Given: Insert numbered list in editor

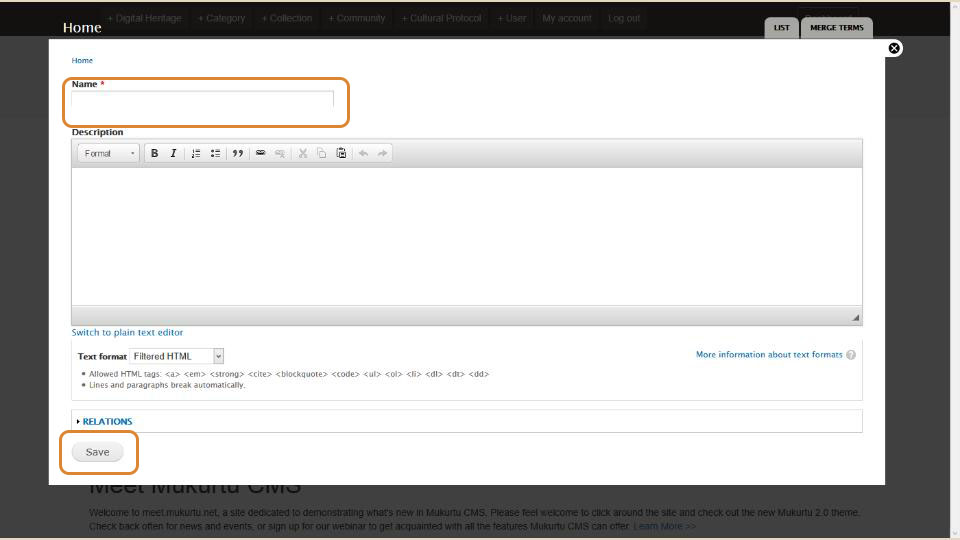Looking at the screenshot, I should tap(196, 153).
